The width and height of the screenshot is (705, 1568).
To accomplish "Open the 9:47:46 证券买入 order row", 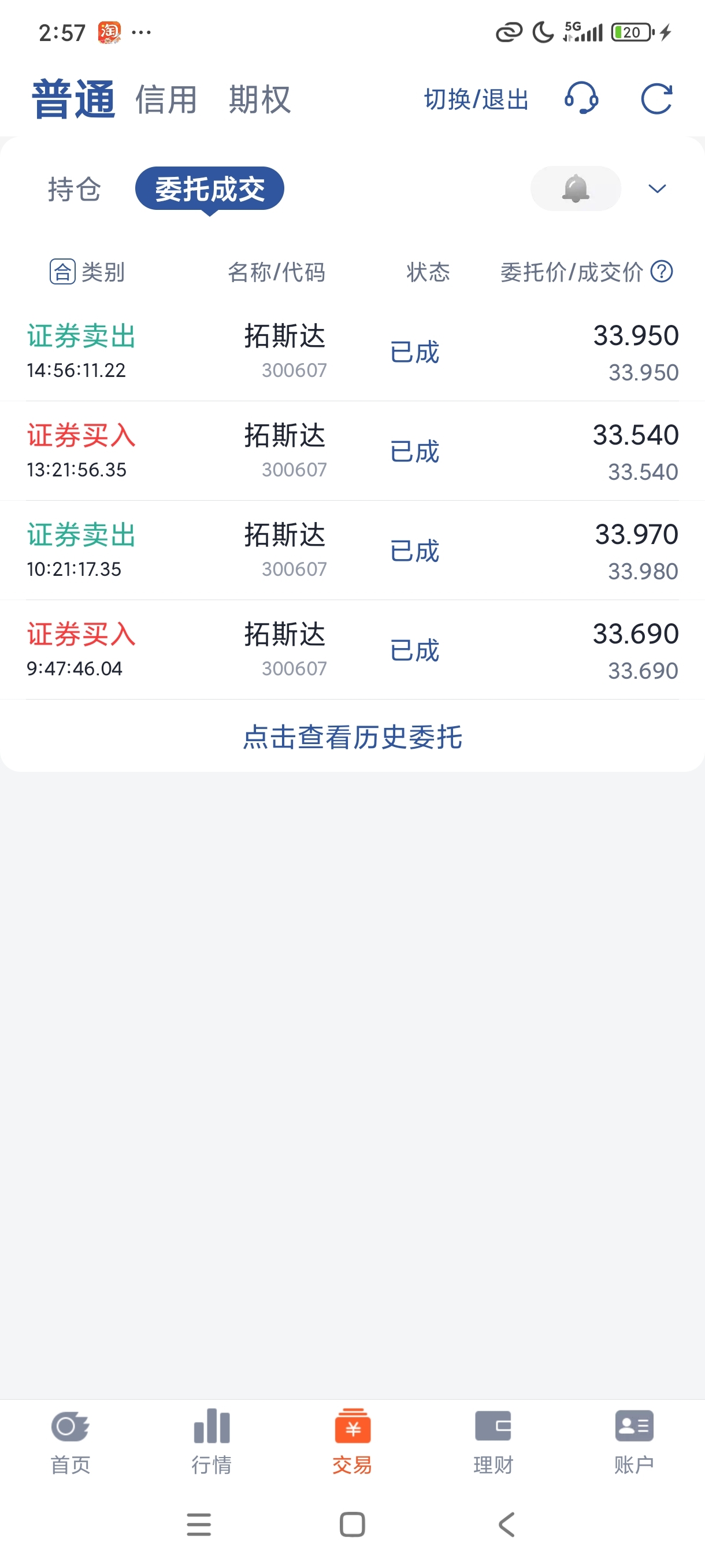I will pyautogui.click(x=352, y=650).
